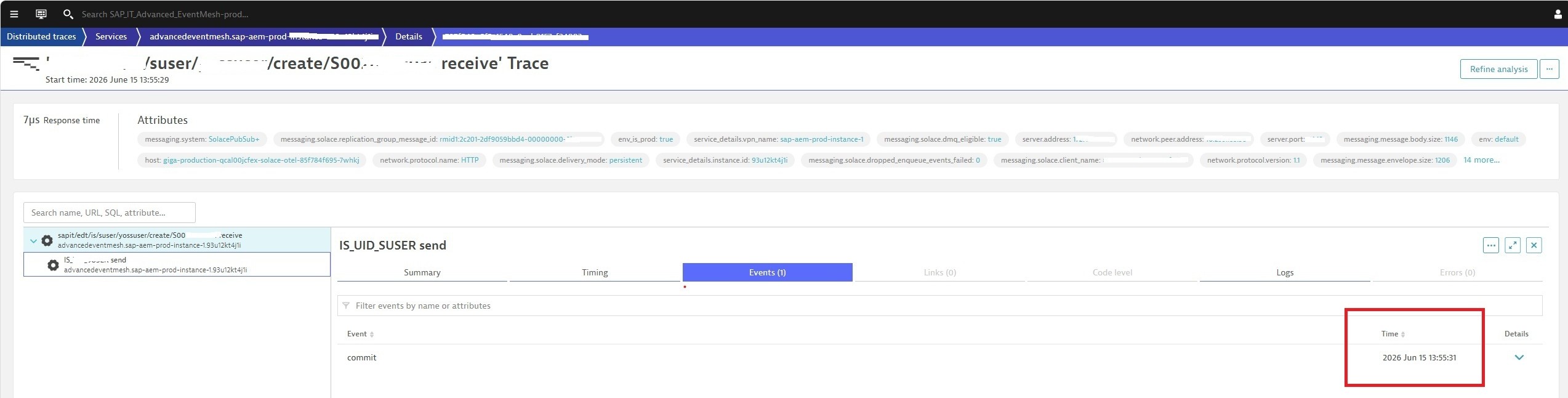Expand details of the commit event

[1519, 357]
